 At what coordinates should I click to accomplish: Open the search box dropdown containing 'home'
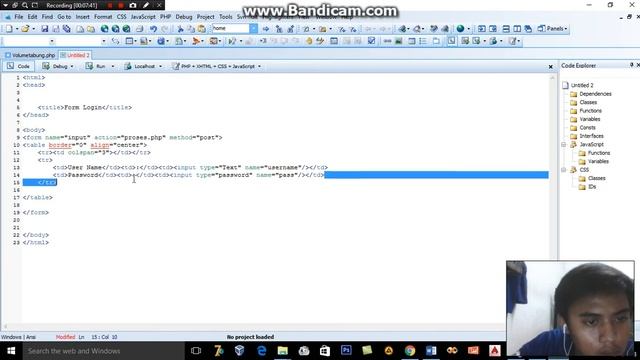click(x=253, y=28)
